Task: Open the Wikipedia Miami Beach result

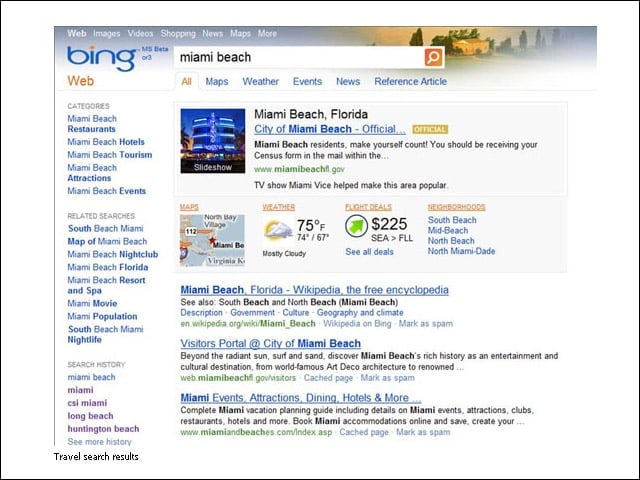Action: coord(314,290)
